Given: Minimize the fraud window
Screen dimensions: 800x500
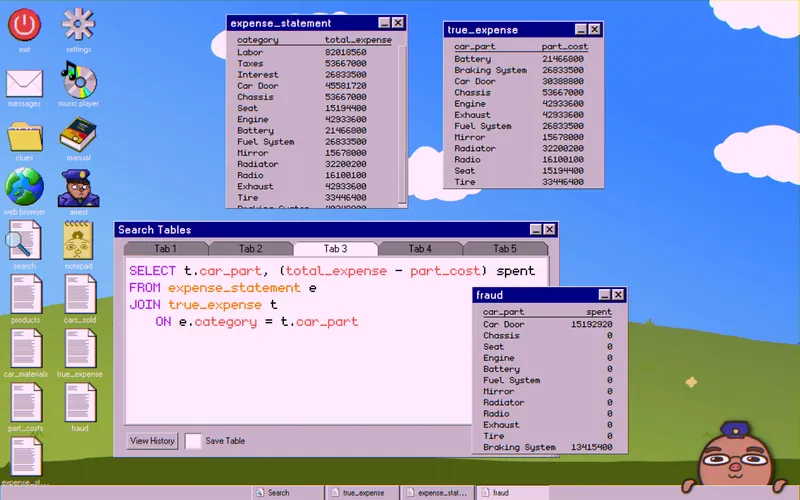Looking at the screenshot, I should click(x=605, y=295).
